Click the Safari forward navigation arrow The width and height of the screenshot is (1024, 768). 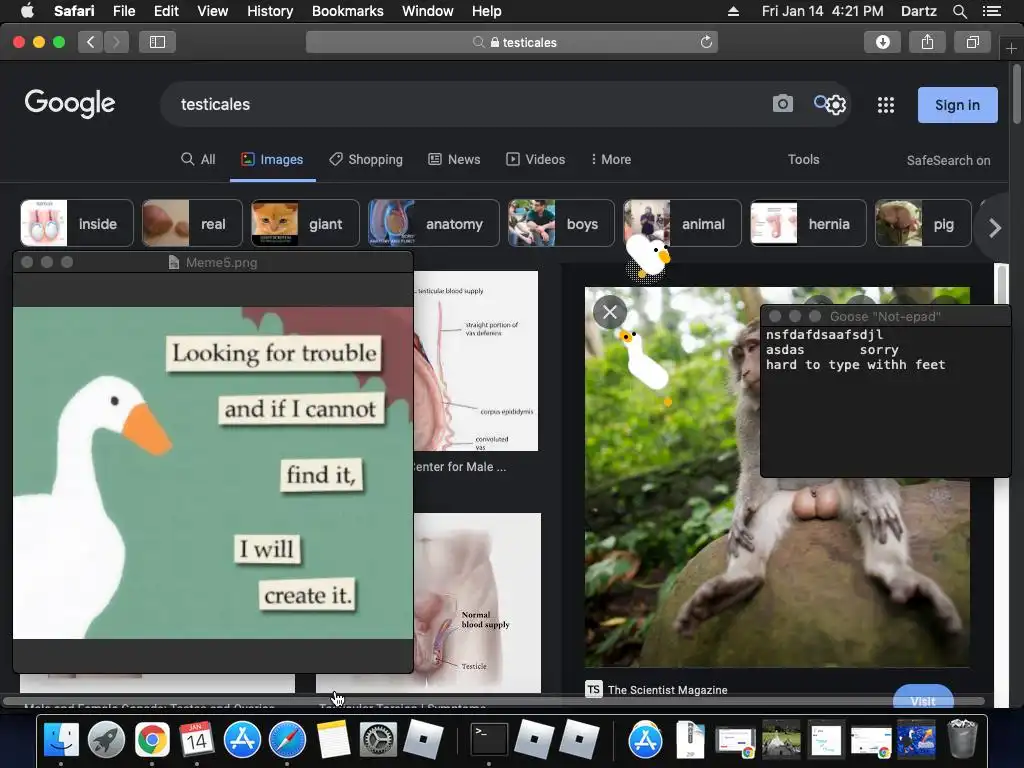pos(116,42)
